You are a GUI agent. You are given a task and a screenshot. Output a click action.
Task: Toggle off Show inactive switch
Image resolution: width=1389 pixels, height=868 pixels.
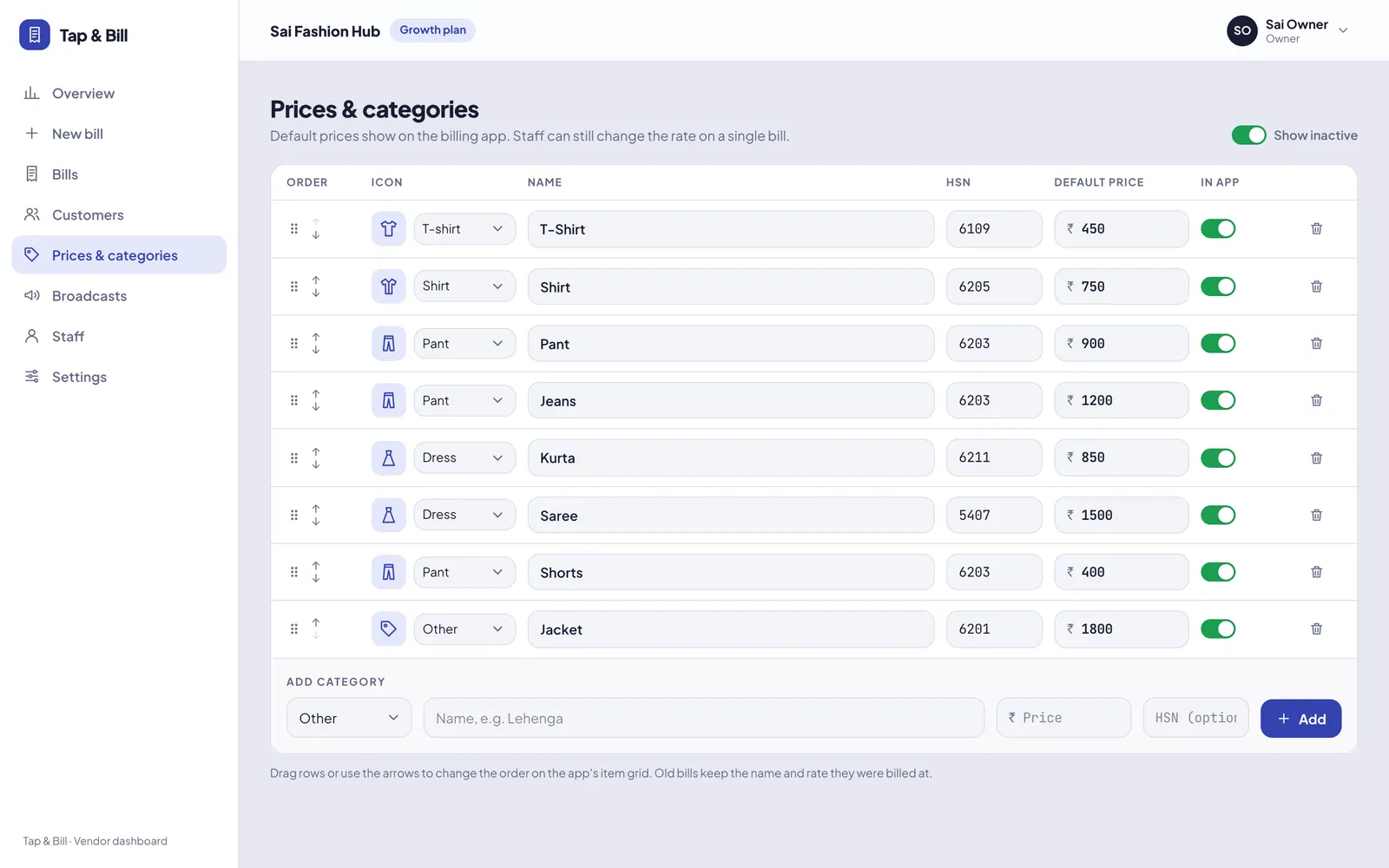pyautogui.click(x=1248, y=135)
